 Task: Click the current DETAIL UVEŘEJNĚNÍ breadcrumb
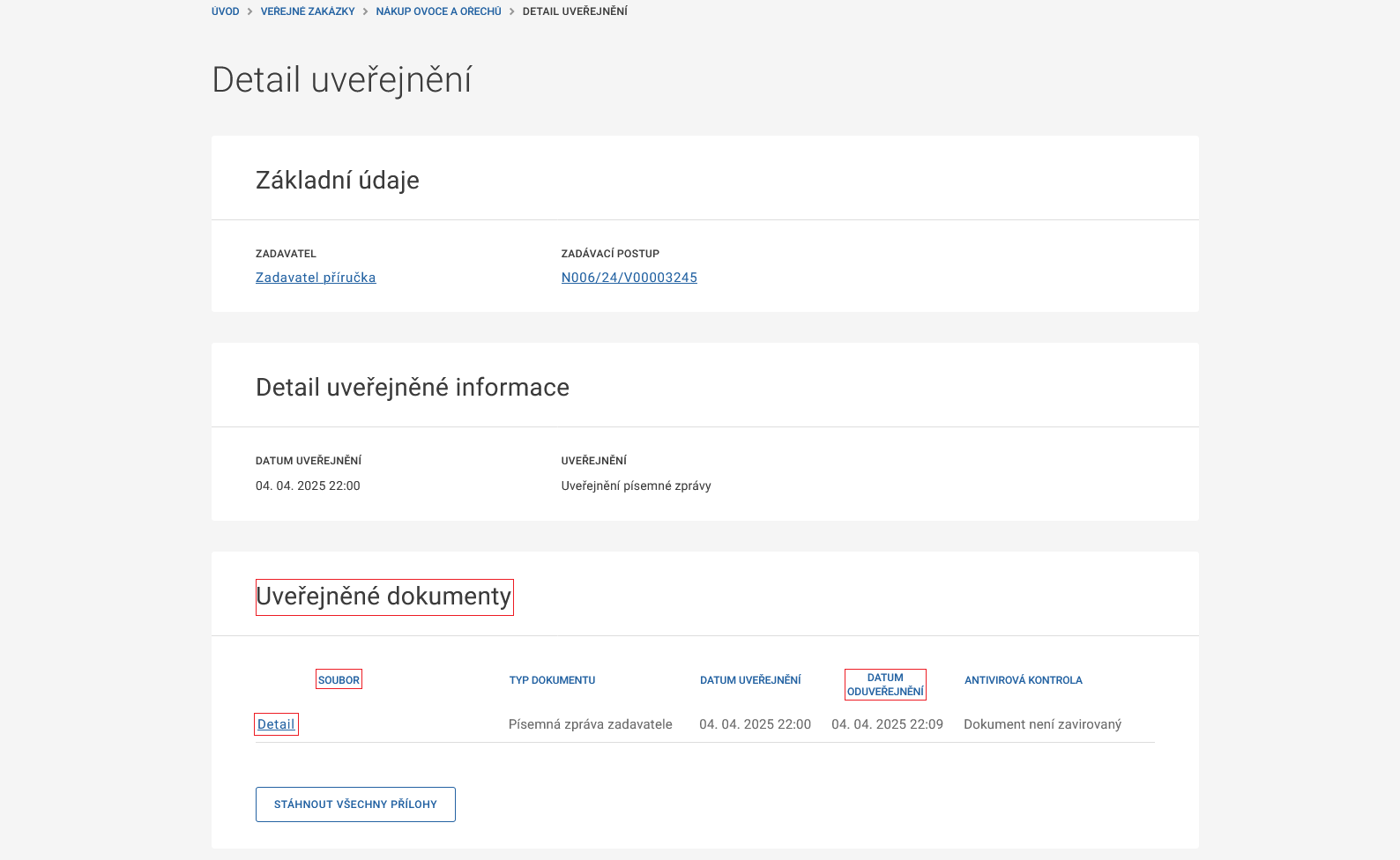click(575, 11)
